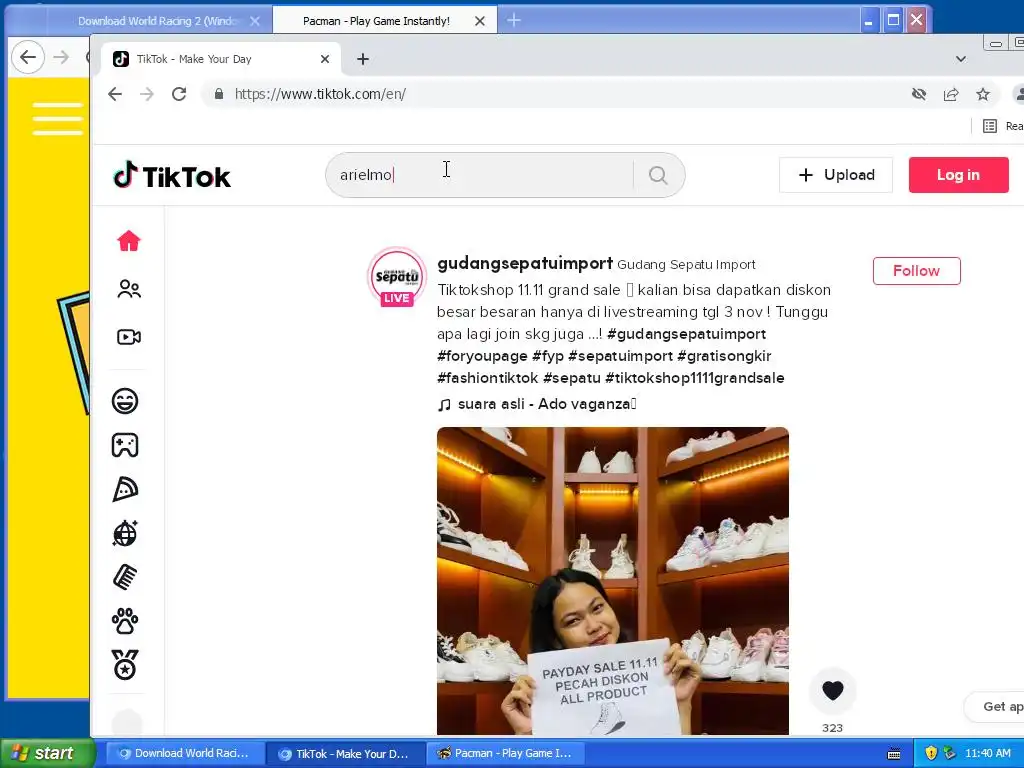
Task: Go forward in the TikTok browser window
Action: coord(147,94)
